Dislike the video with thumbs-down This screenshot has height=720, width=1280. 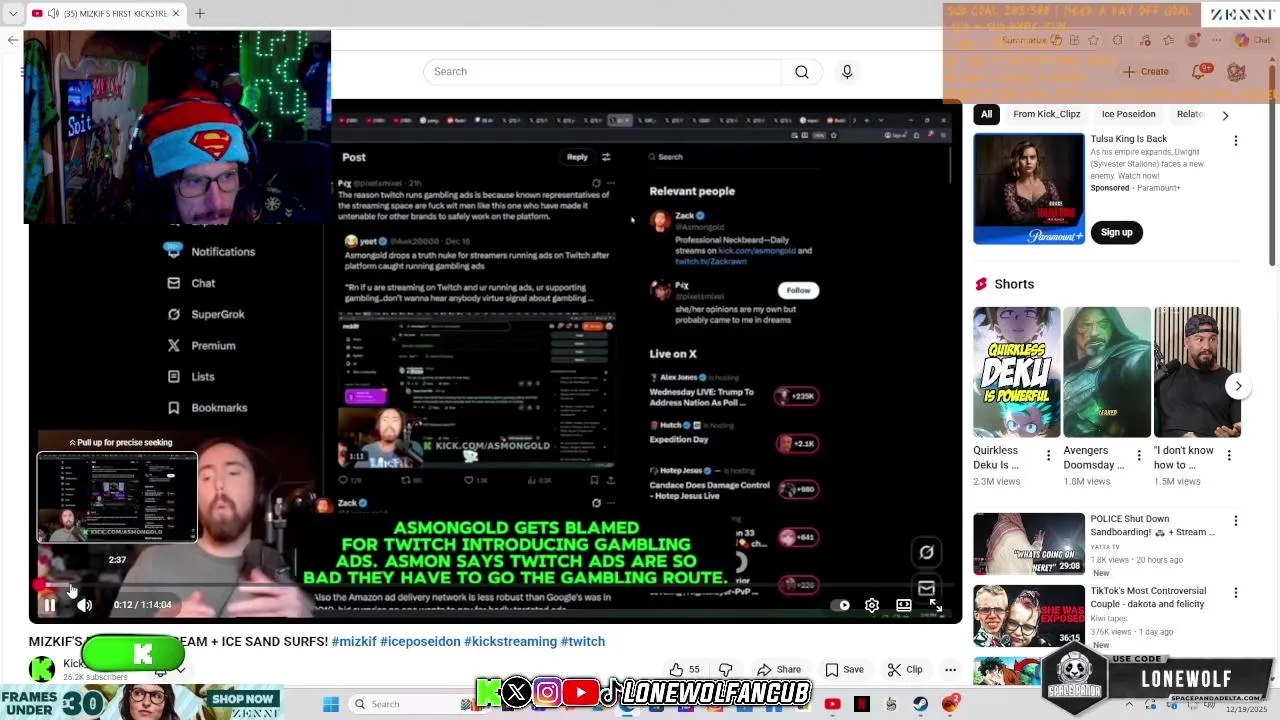725,670
